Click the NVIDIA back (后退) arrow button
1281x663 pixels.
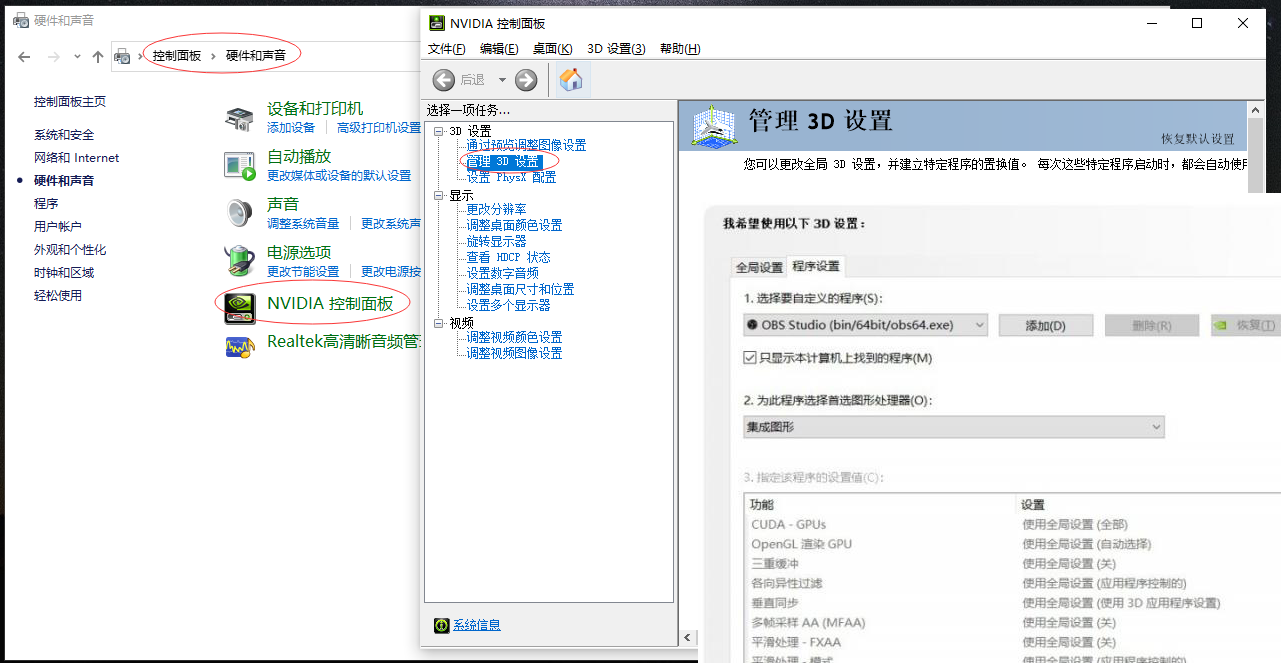pyautogui.click(x=444, y=80)
